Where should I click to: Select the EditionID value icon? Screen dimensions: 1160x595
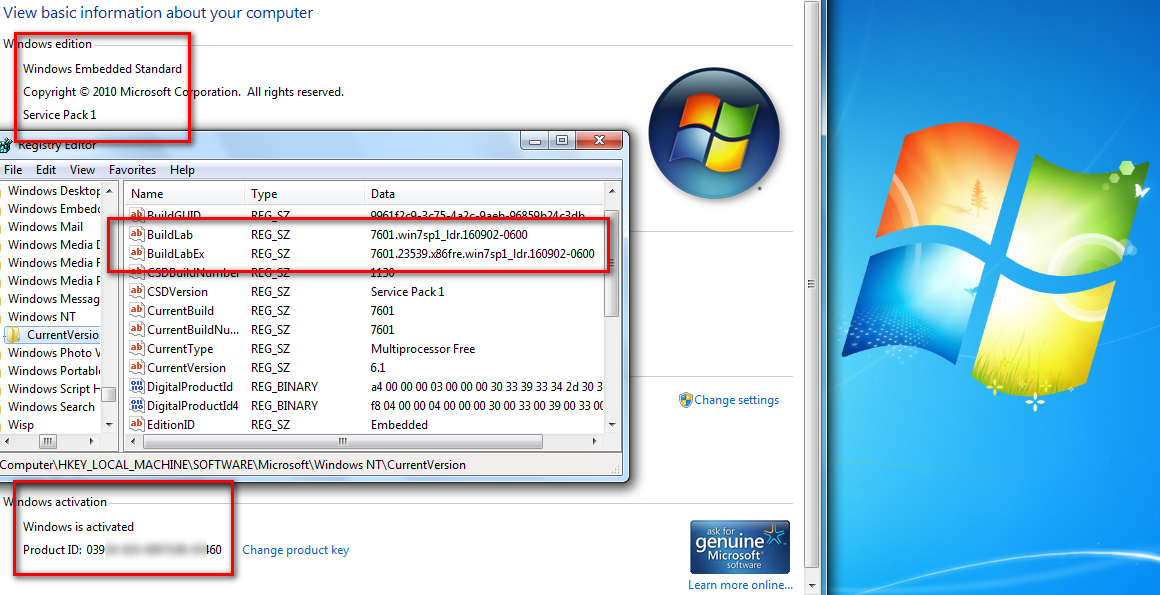click(x=137, y=424)
